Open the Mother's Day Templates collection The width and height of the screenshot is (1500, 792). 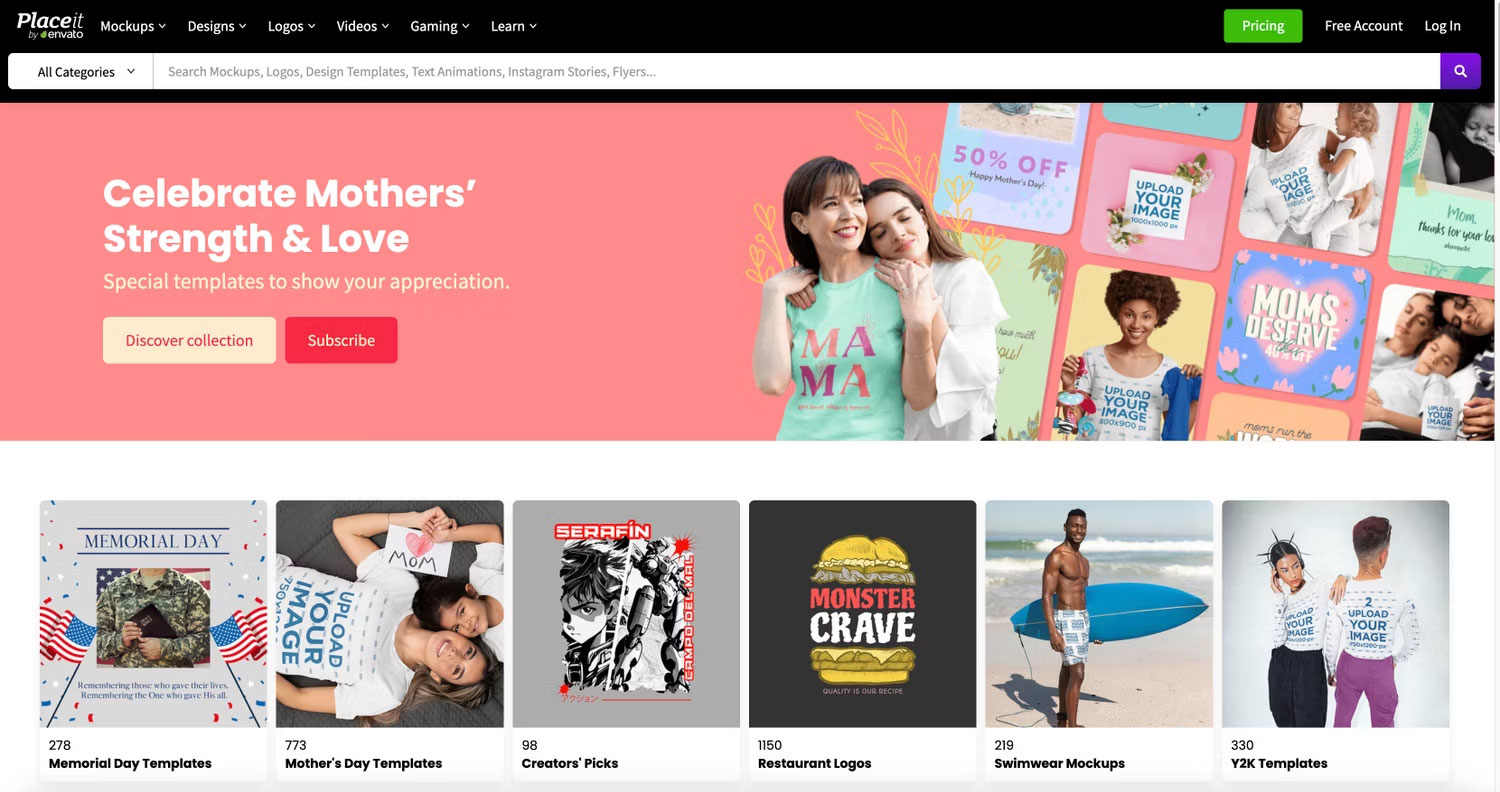tap(389, 614)
